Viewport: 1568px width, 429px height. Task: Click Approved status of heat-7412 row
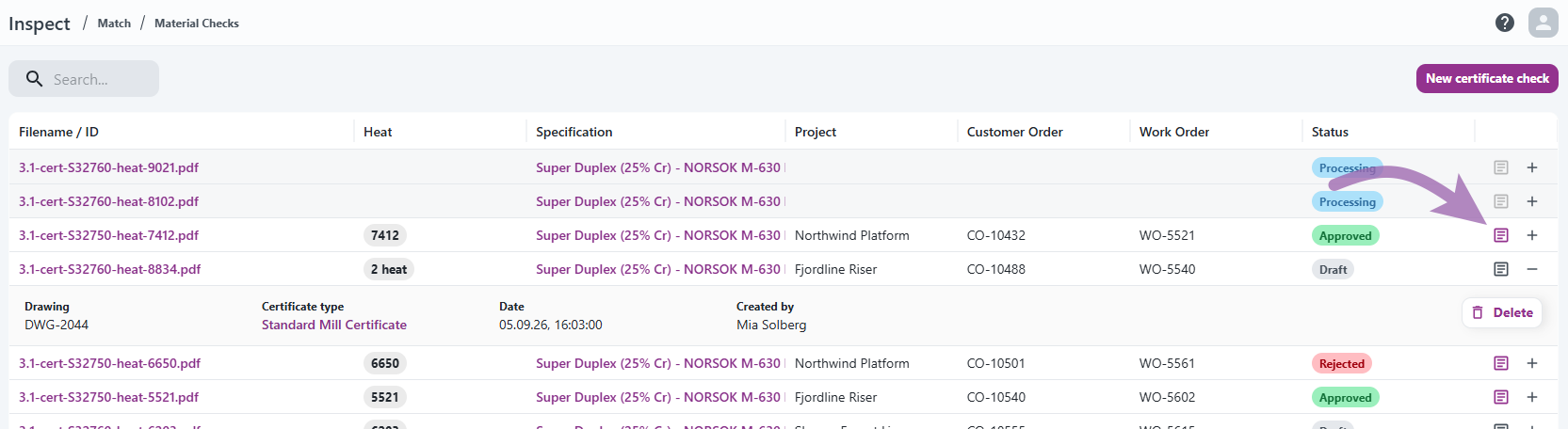[x=1346, y=236]
